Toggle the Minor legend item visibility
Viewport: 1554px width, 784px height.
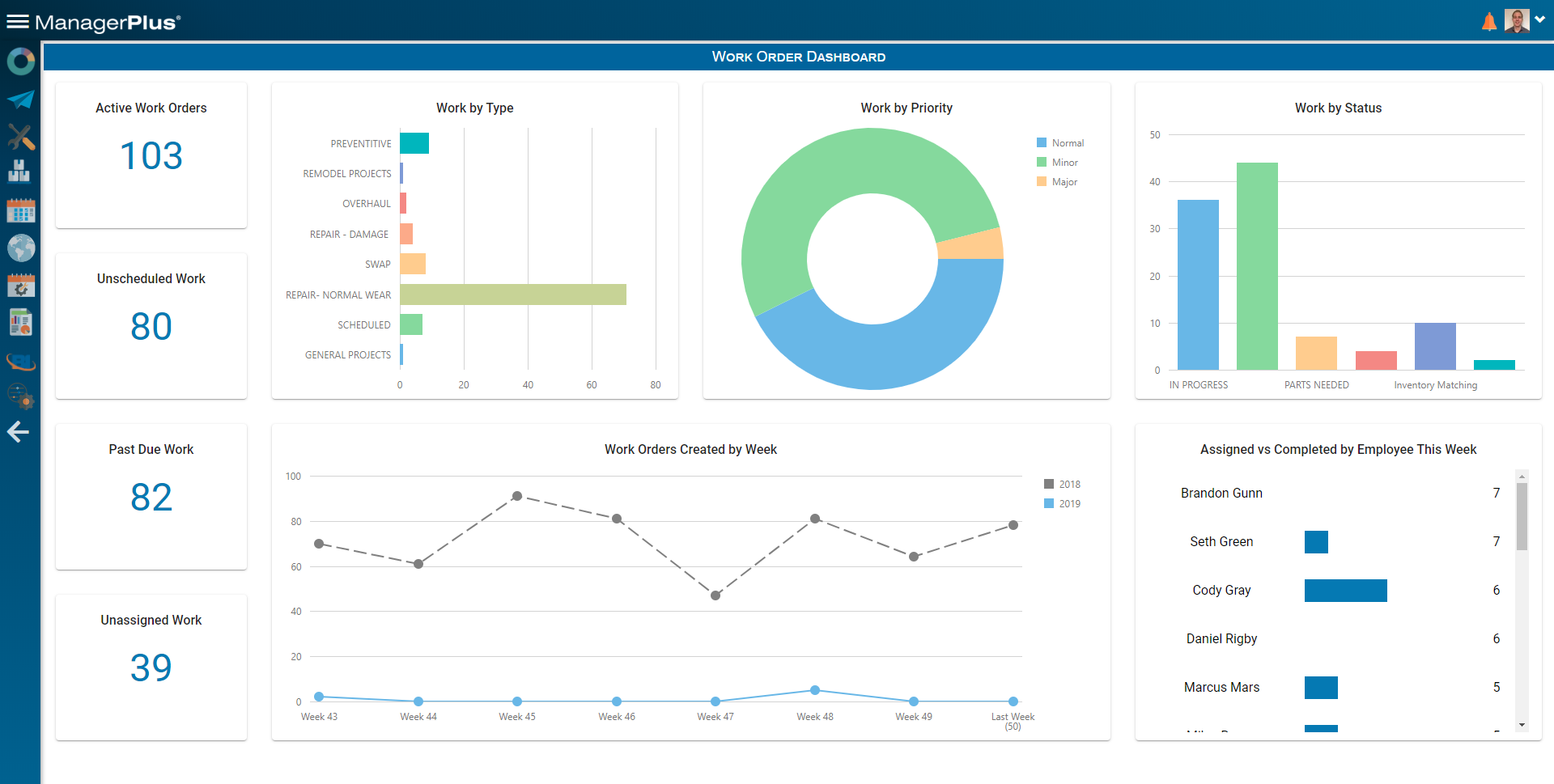1062,162
